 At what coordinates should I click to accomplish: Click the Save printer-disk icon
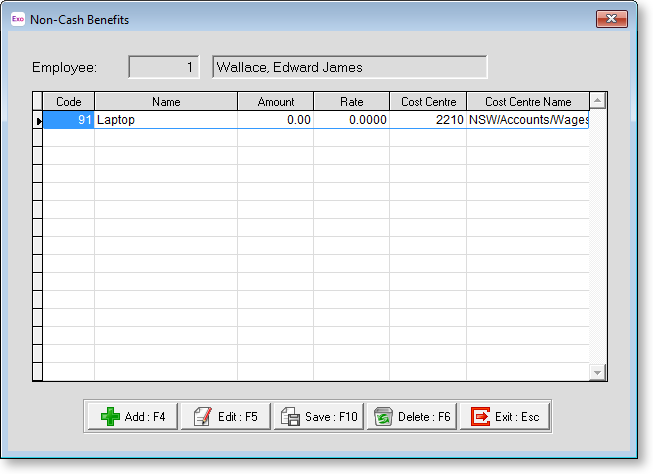290,417
